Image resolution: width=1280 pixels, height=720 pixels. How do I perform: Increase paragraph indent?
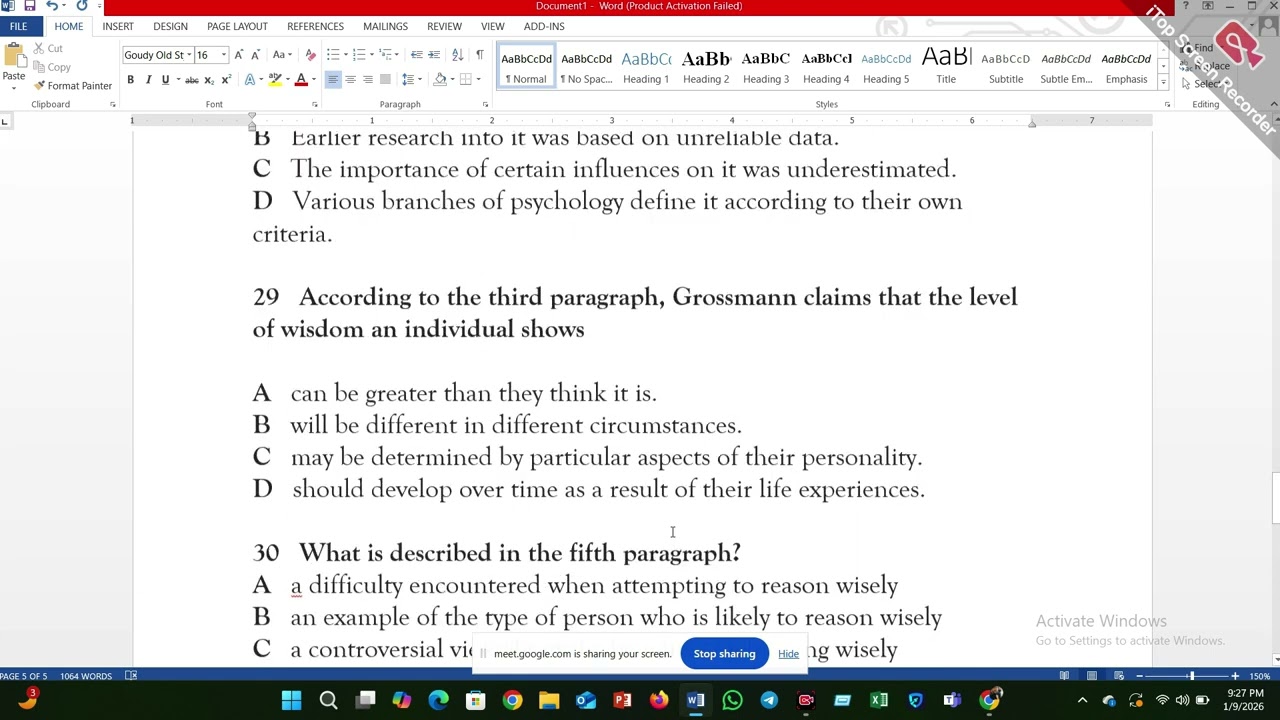(434, 55)
